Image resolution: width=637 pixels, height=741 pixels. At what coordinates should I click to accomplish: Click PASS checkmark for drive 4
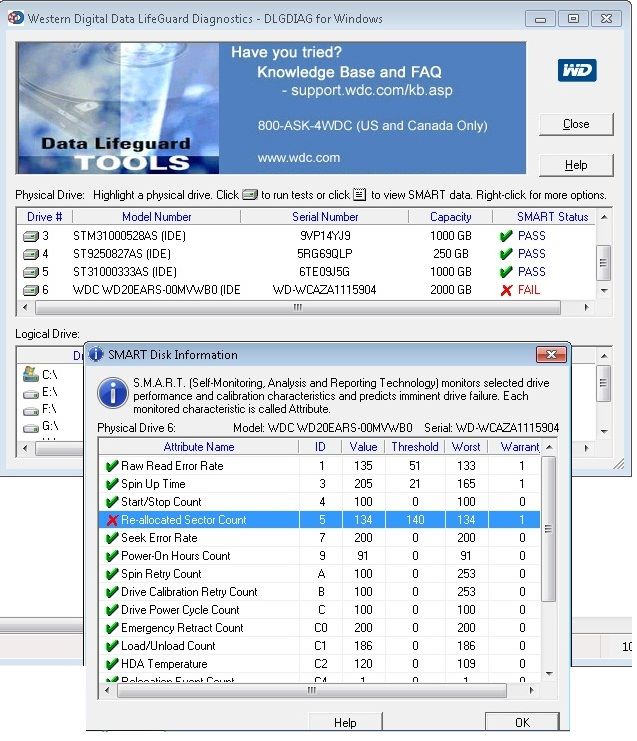click(506, 254)
